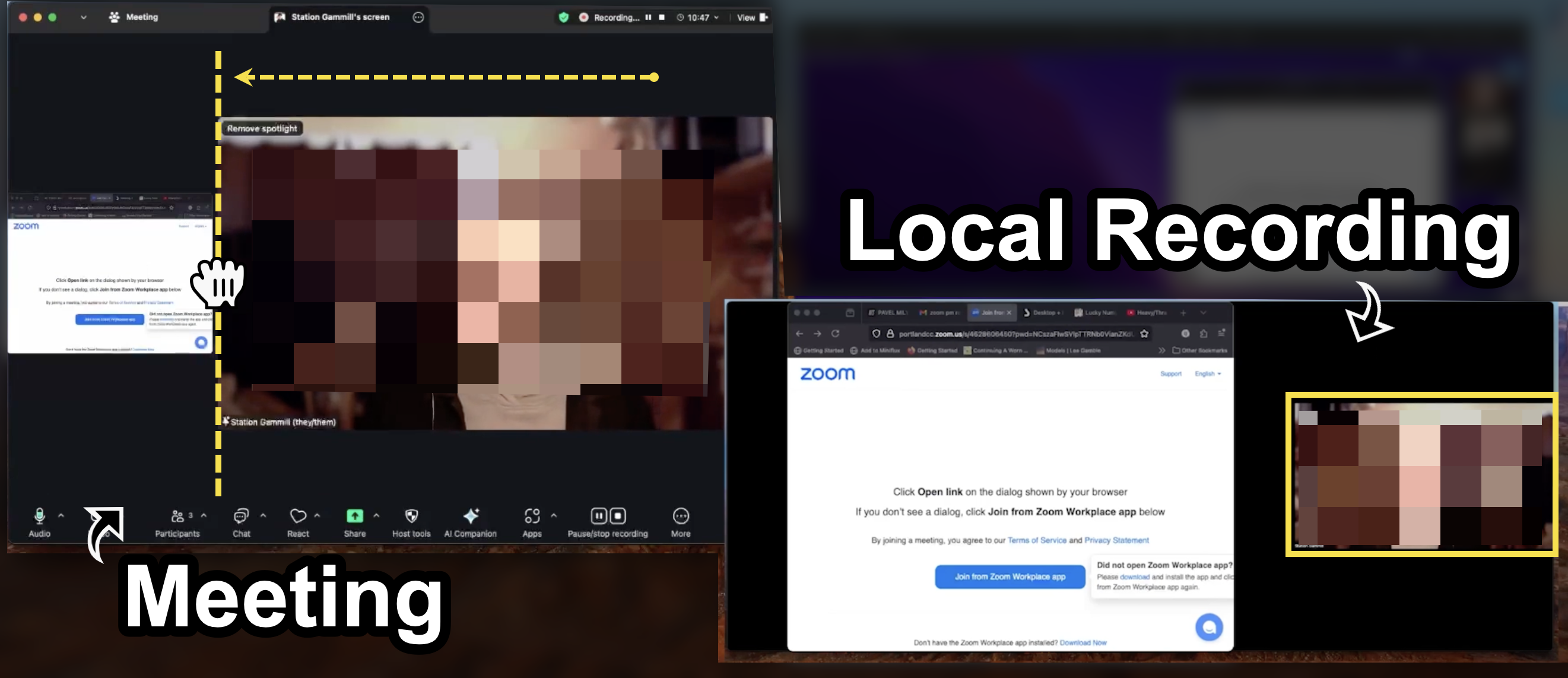Expand the Participants options caret
1568x678 pixels.
[x=204, y=515]
